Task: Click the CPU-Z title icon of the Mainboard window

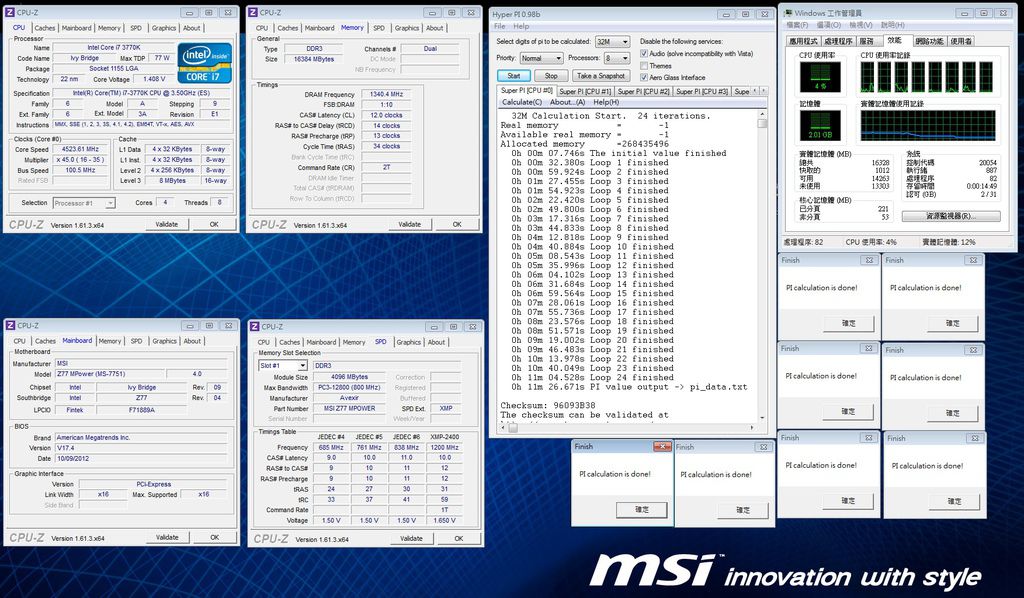Action: [x=10, y=325]
